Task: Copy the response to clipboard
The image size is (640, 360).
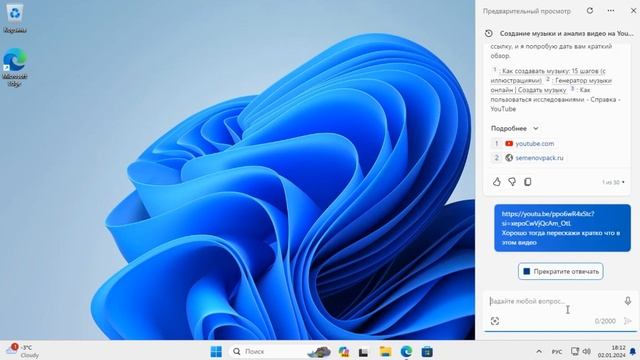Action: tap(527, 182)
